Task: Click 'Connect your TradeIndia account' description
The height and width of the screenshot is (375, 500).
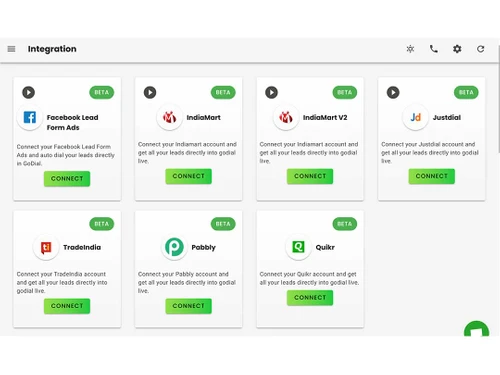Action: pyautogui.click(x=62, y=282)
